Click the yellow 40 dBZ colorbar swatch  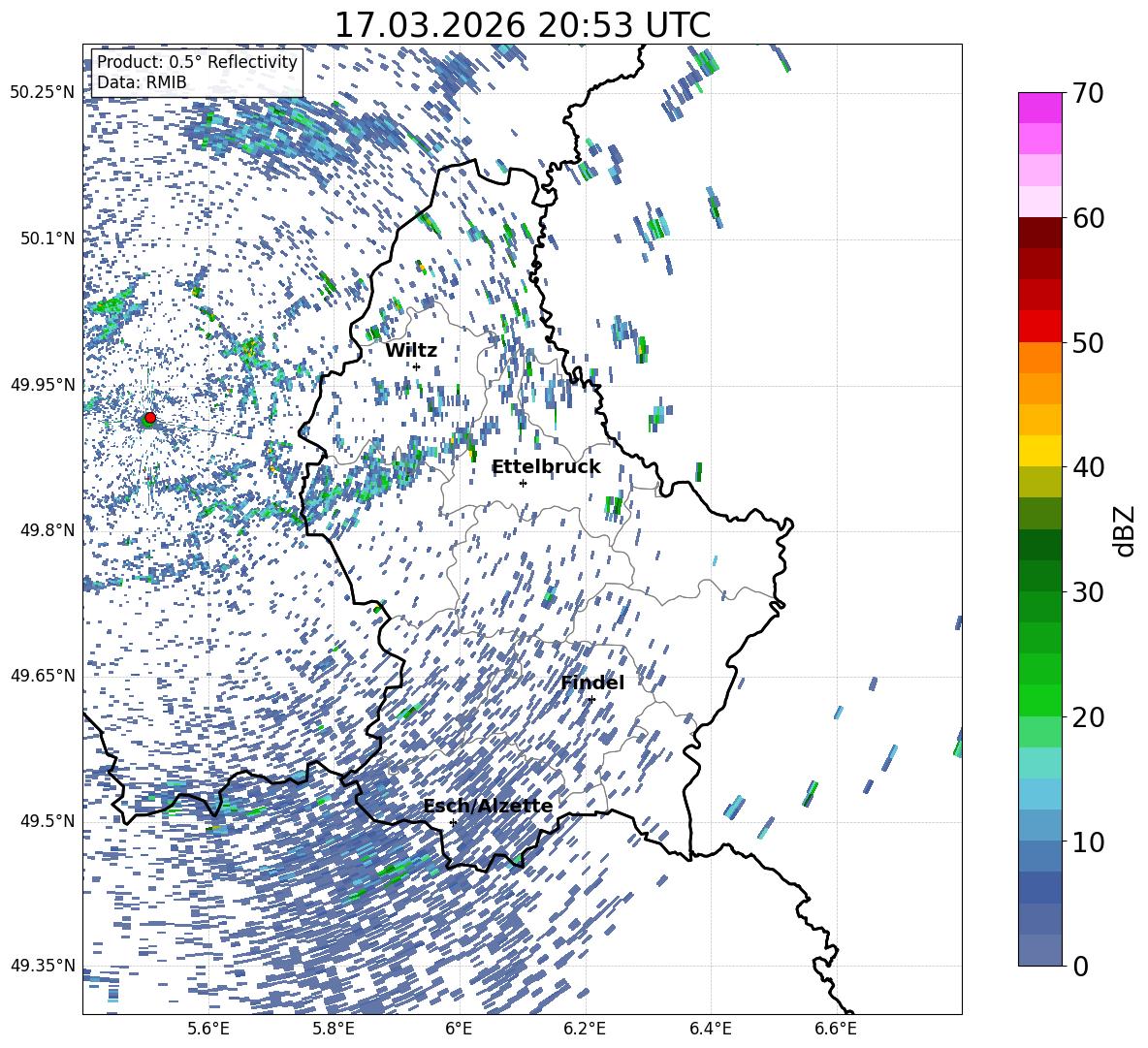(x=1039, y=451)
